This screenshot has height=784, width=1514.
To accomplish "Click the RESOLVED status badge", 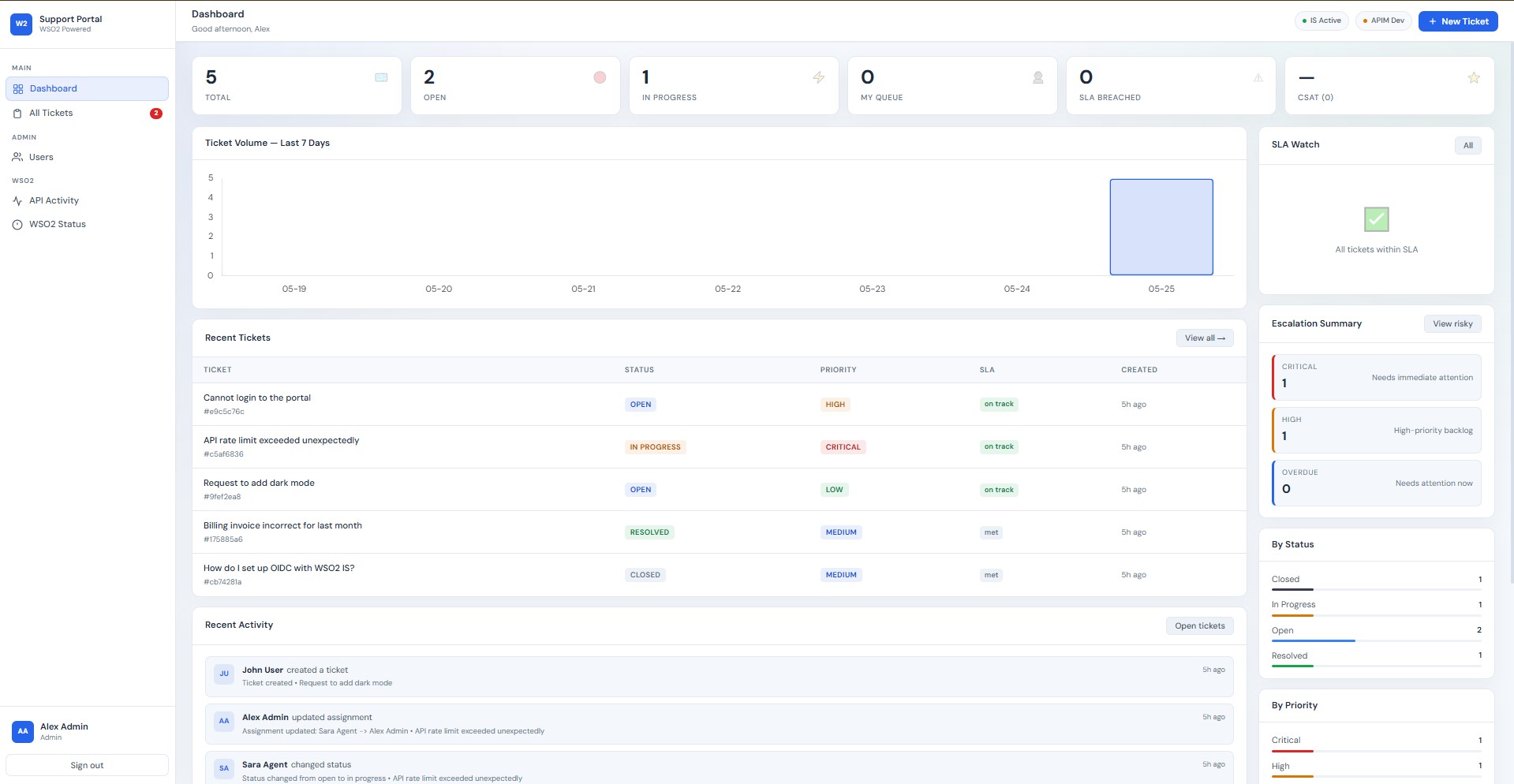I will 649,532.
